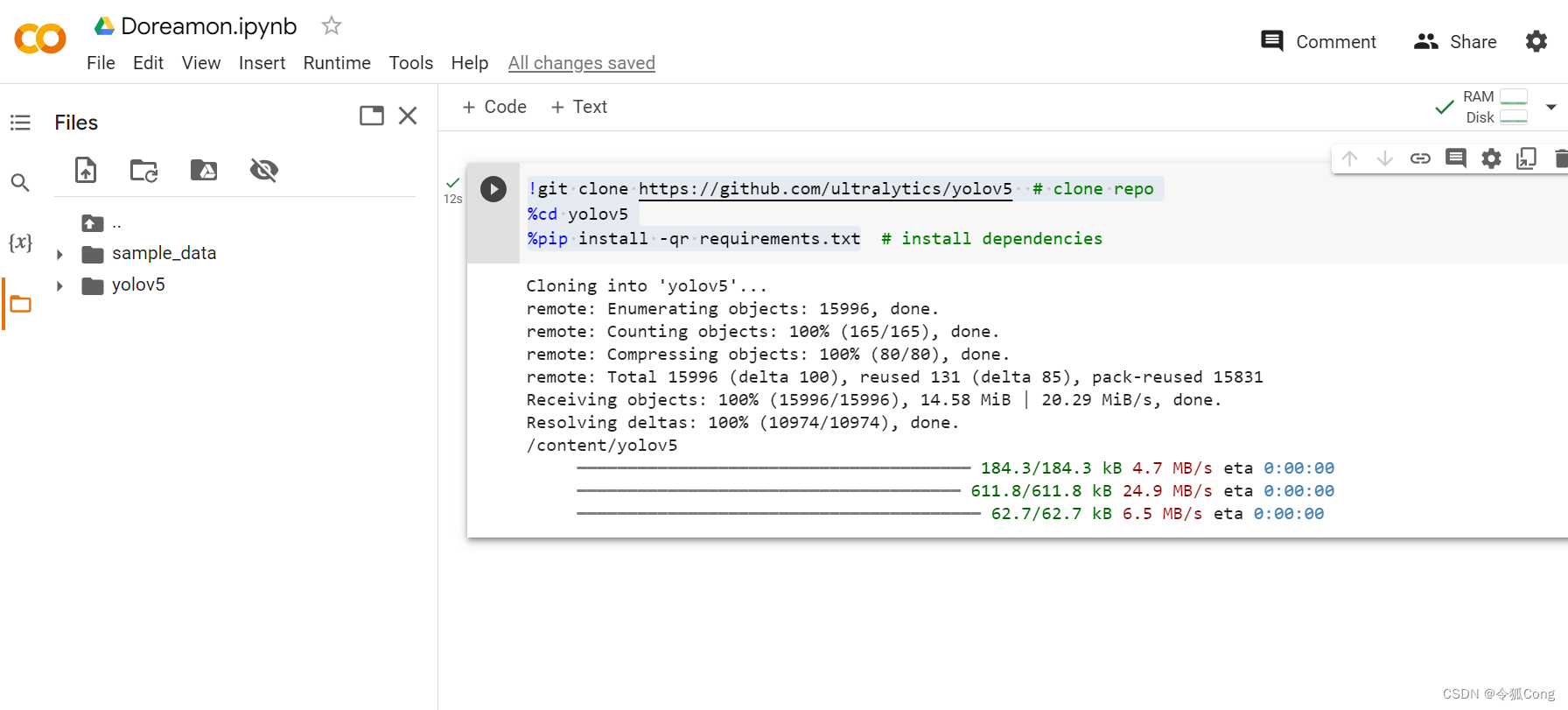Click the Doreamon.ipynb notebook title
Viewport: 1568px width, 710px height.
pos(209,26)
